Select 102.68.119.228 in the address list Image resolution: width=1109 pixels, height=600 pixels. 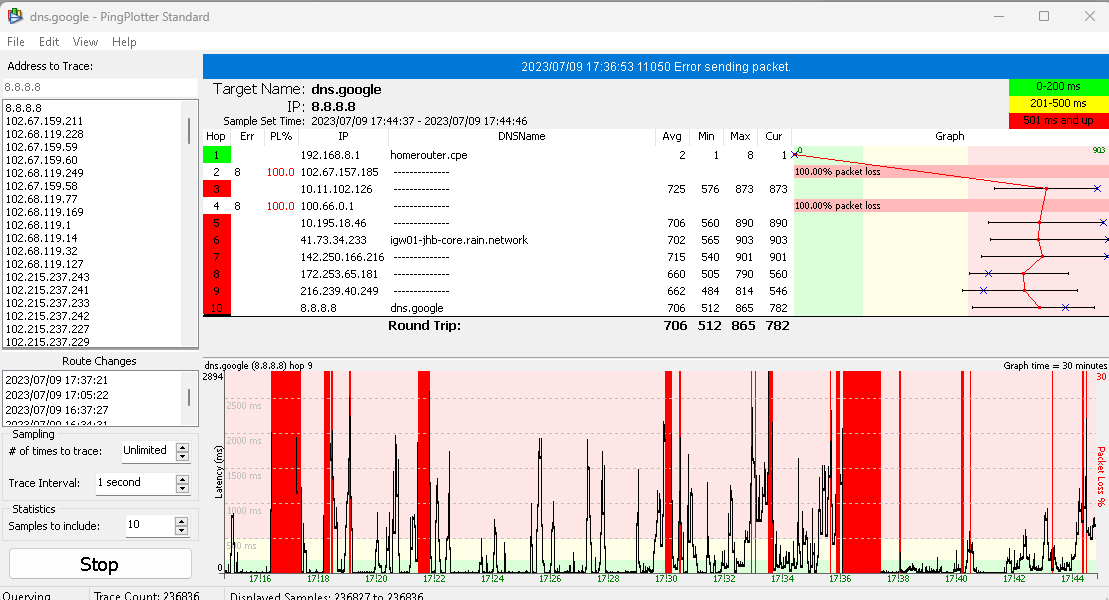click(44, 134)
